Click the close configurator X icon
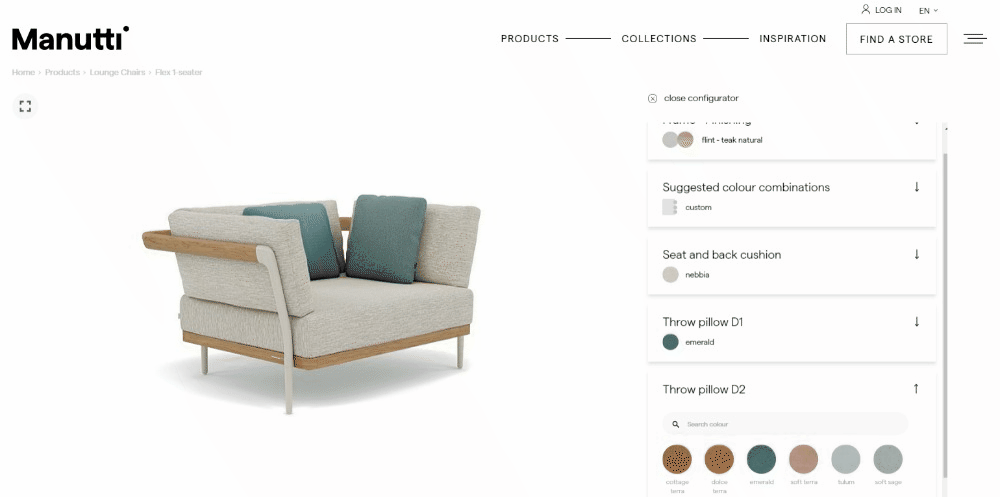The height and width of the screenshot is (497, 1000). [x=652, y=98]
